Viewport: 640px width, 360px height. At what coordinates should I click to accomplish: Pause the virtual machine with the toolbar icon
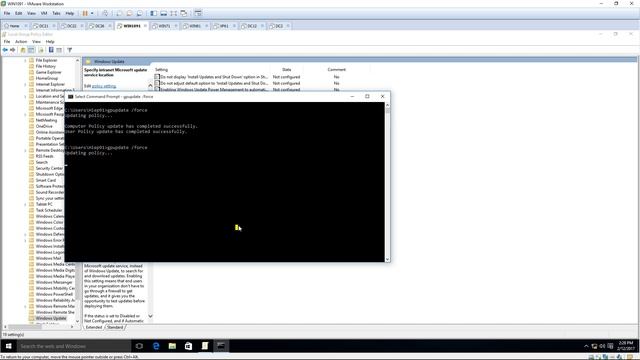tap(85, 13)
